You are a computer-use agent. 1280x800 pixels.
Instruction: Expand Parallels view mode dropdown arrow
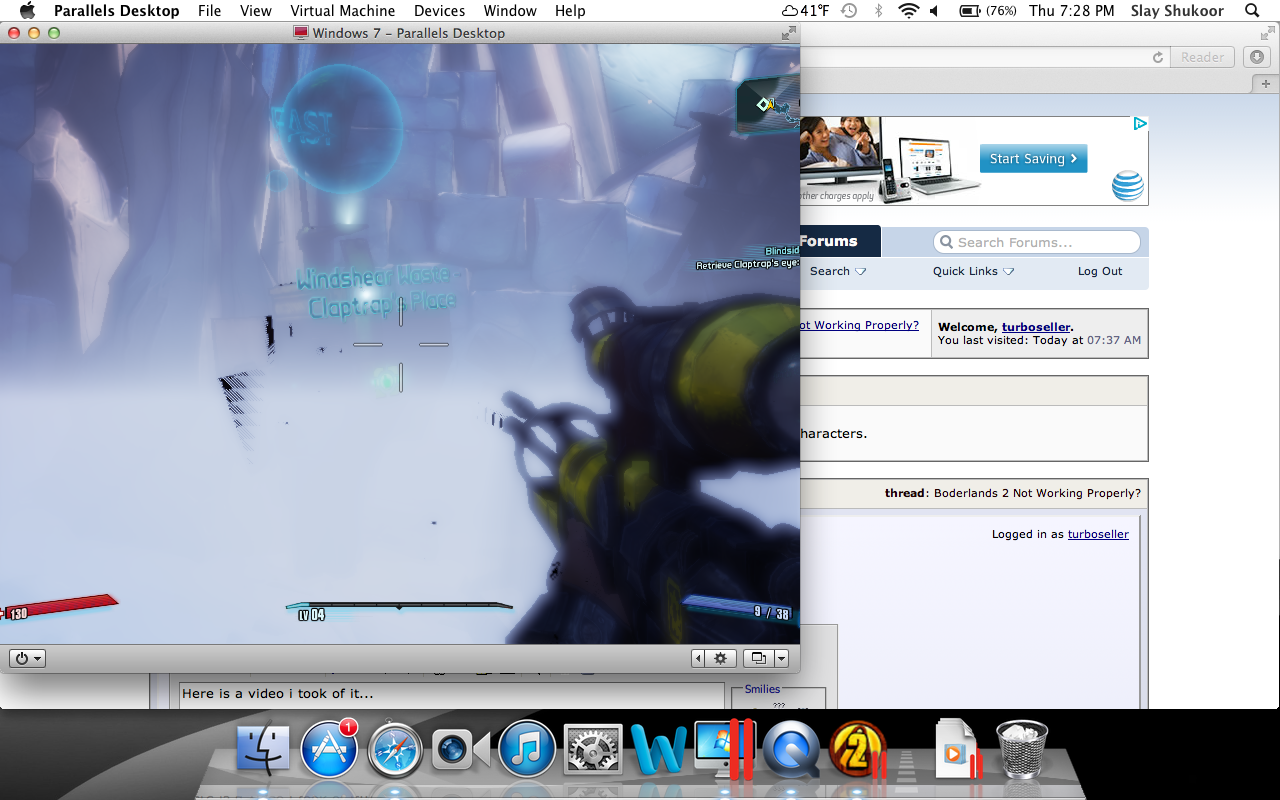pos(782,658)
